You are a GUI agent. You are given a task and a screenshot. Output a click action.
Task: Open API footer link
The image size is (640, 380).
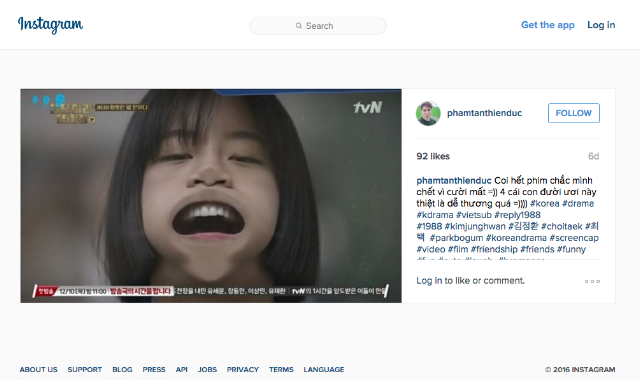pos(181,369)
